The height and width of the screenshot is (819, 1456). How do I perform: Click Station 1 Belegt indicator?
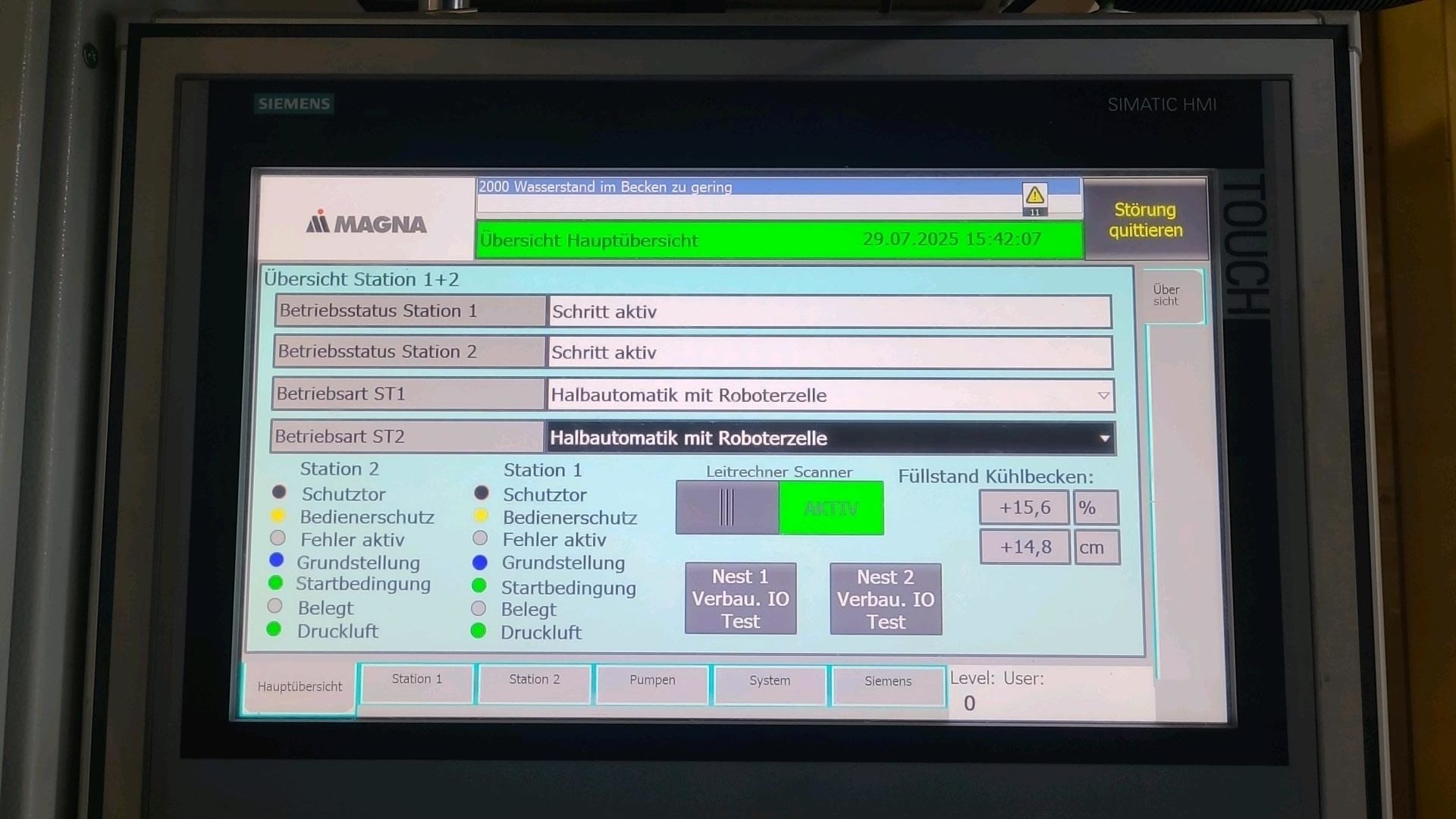tap(479, 608)
